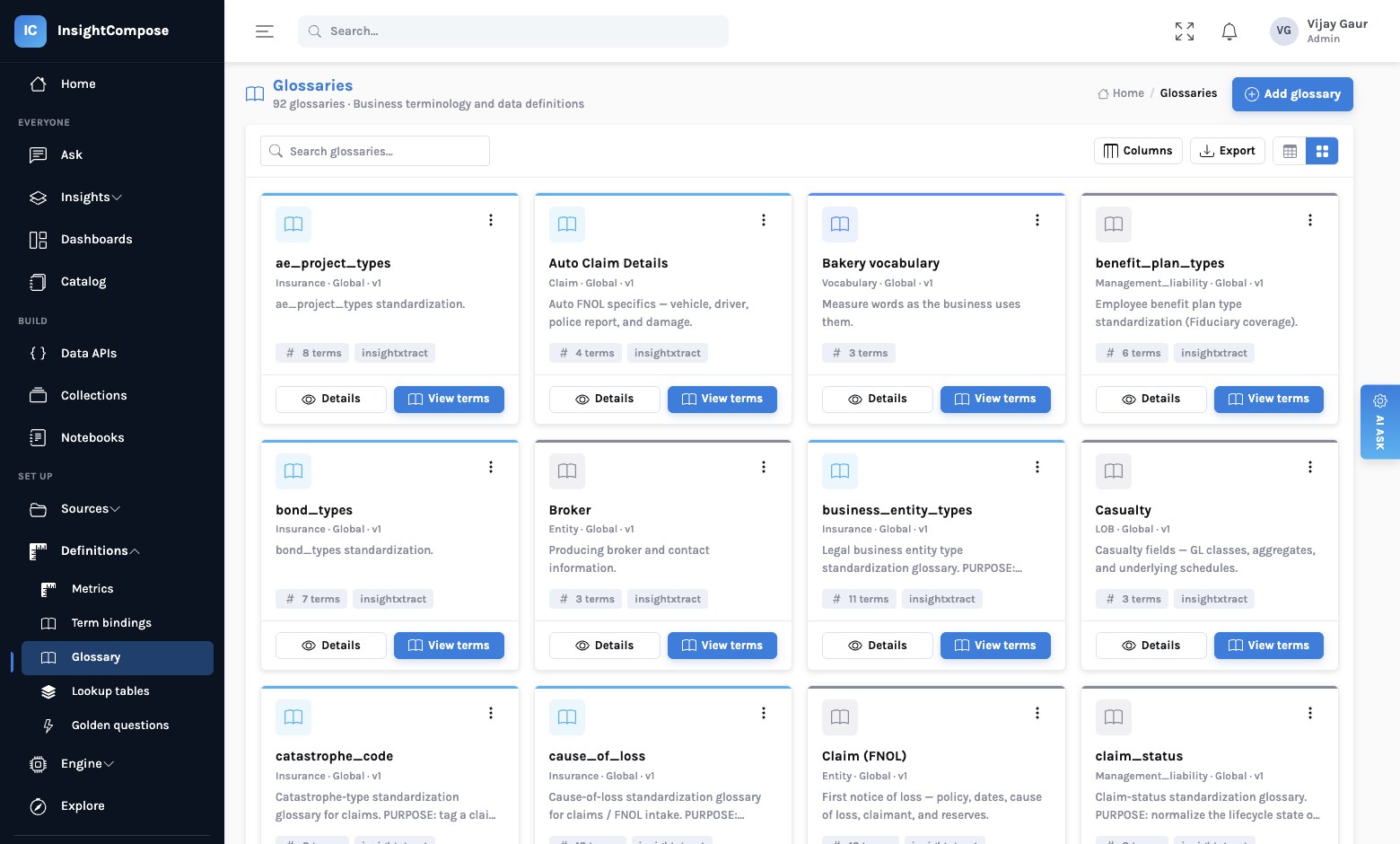Open fullscreen mode icon in header
Image resolution: width=1400 pixels, height=844 pixels.
[1185, 31]
